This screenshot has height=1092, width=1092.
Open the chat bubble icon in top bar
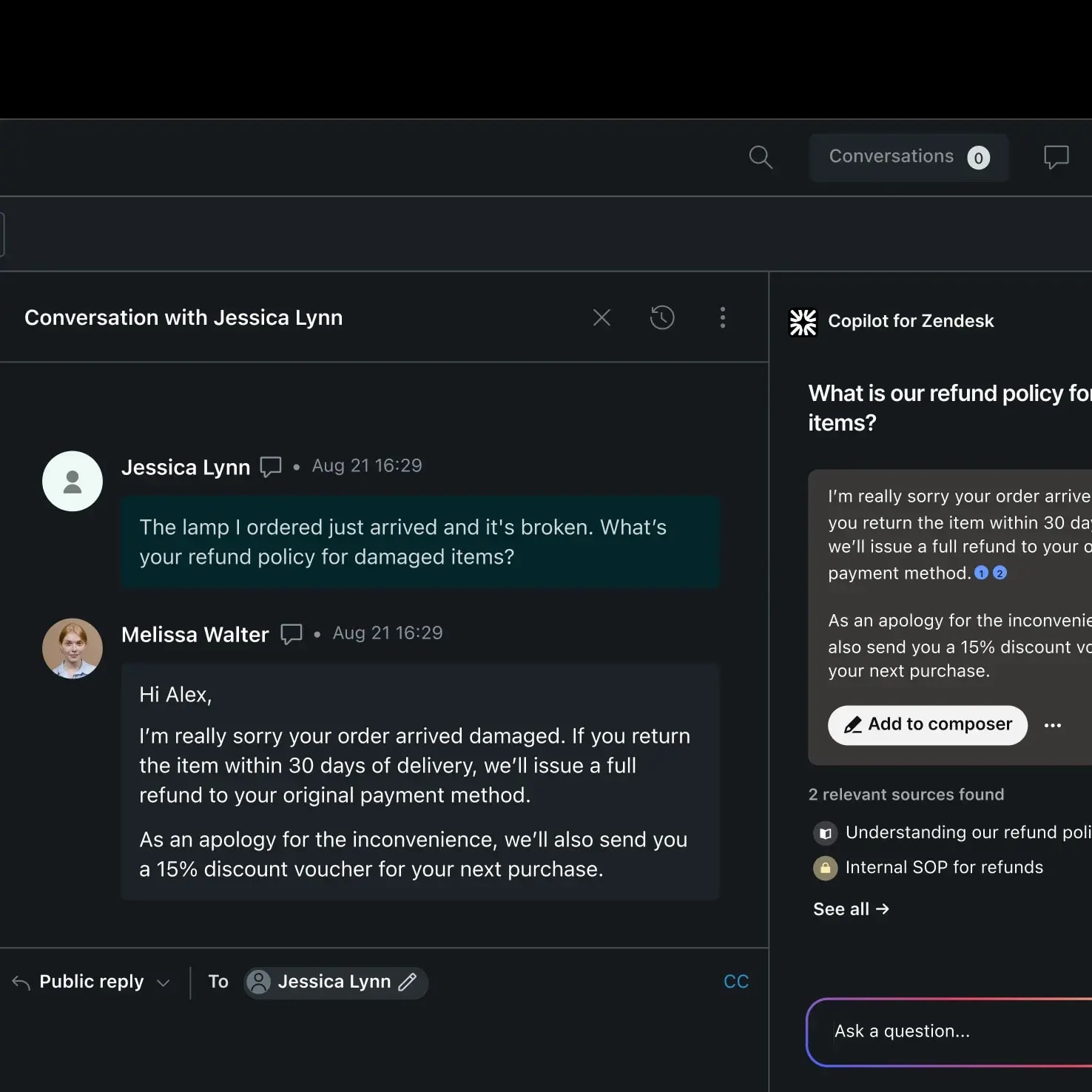pyautogui.click(x=1056, y=157)
